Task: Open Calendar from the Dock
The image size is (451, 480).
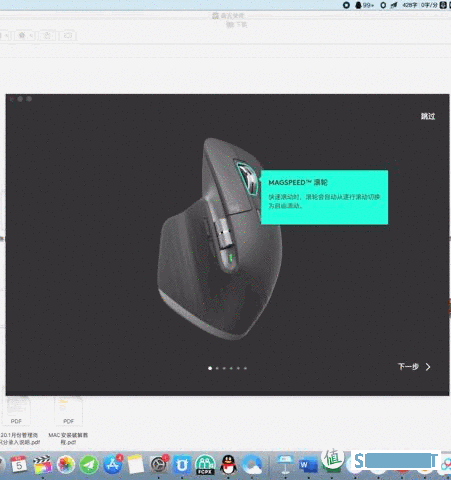Action: (x=19, y=464)
